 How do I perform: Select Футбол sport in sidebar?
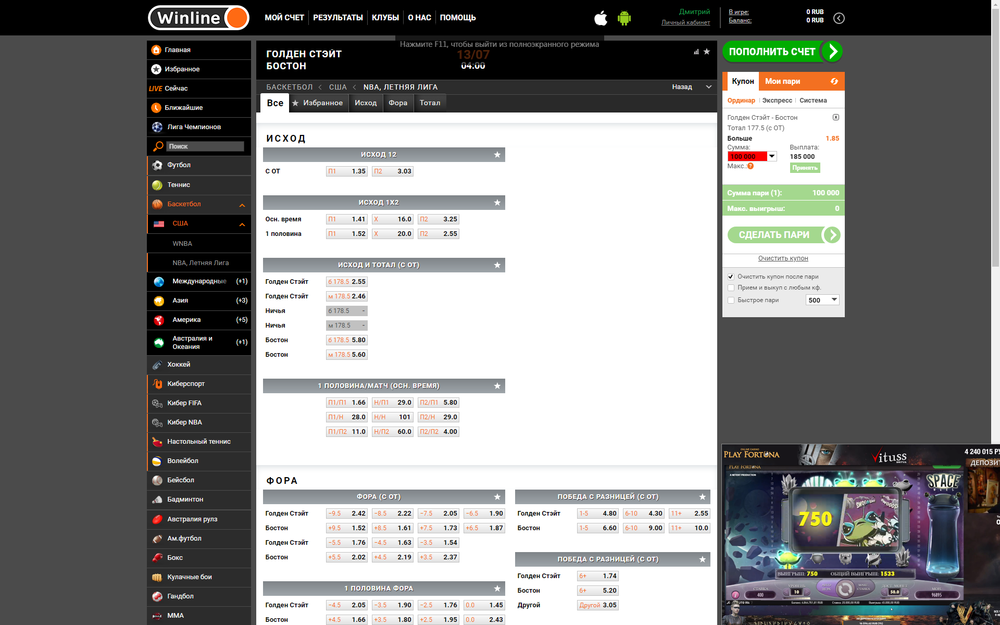pyautogui.click(x=199, y=165)
